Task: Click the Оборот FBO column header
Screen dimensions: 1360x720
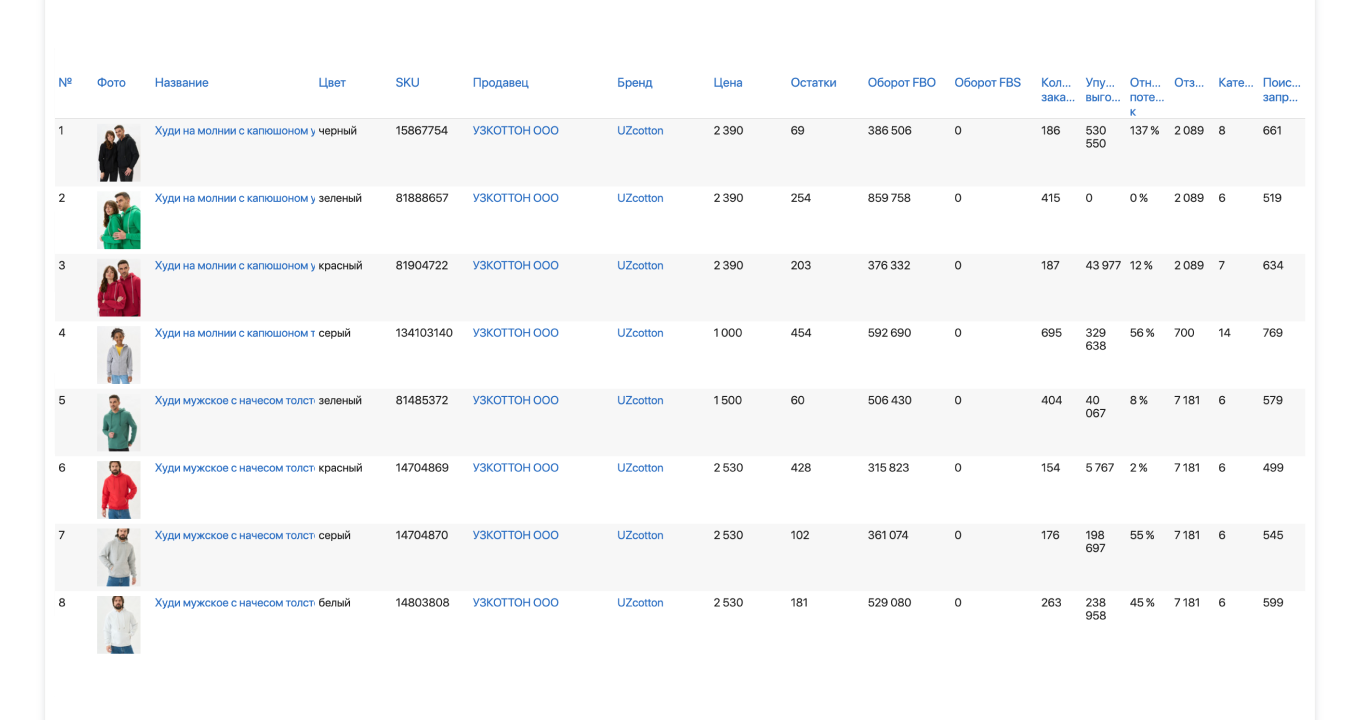Action: coord(901,83)
